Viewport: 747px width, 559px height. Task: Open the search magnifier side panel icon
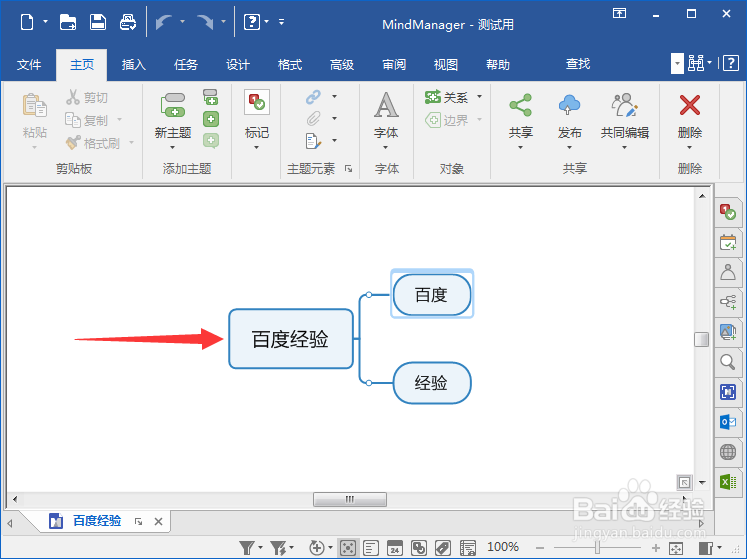(727, 362)
